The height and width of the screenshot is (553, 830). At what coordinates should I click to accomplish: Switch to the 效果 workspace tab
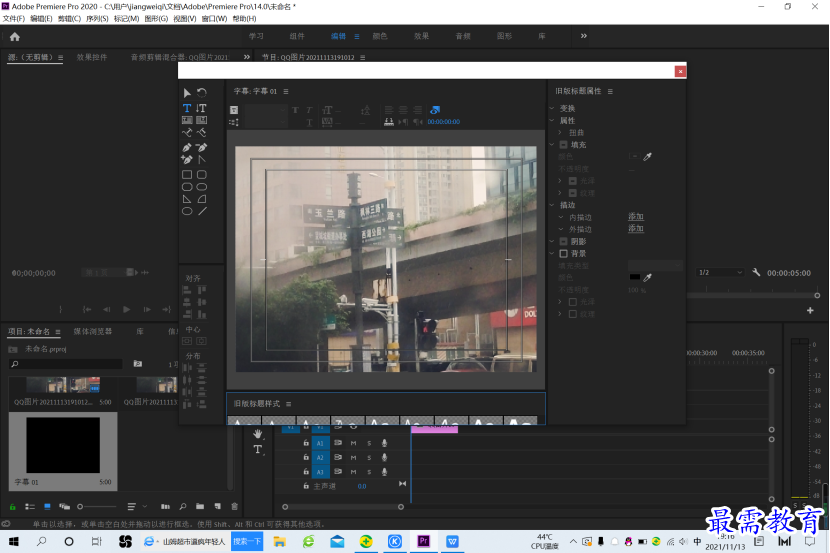coord(421,36)
